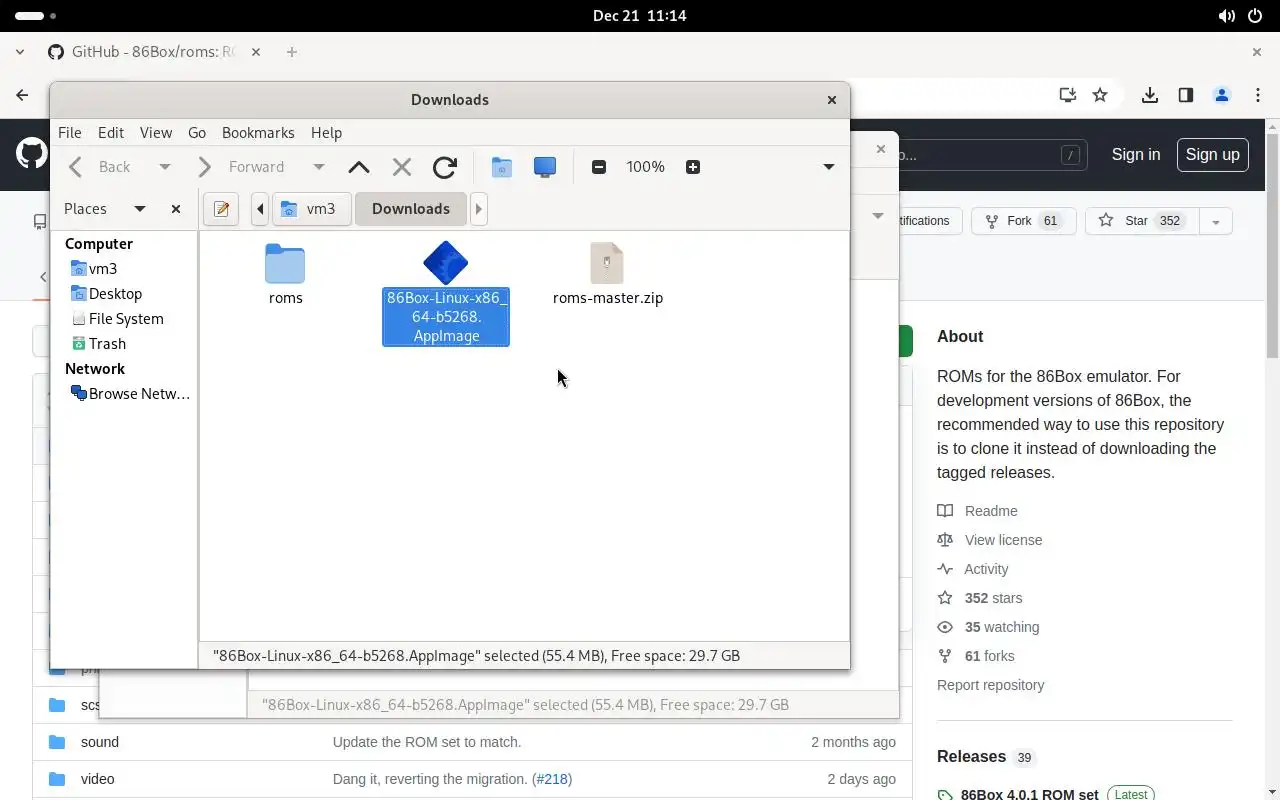This screenshot has width=1280, height=800.
Task: Zoom out with the minus icon
Action: click(599, 167)
